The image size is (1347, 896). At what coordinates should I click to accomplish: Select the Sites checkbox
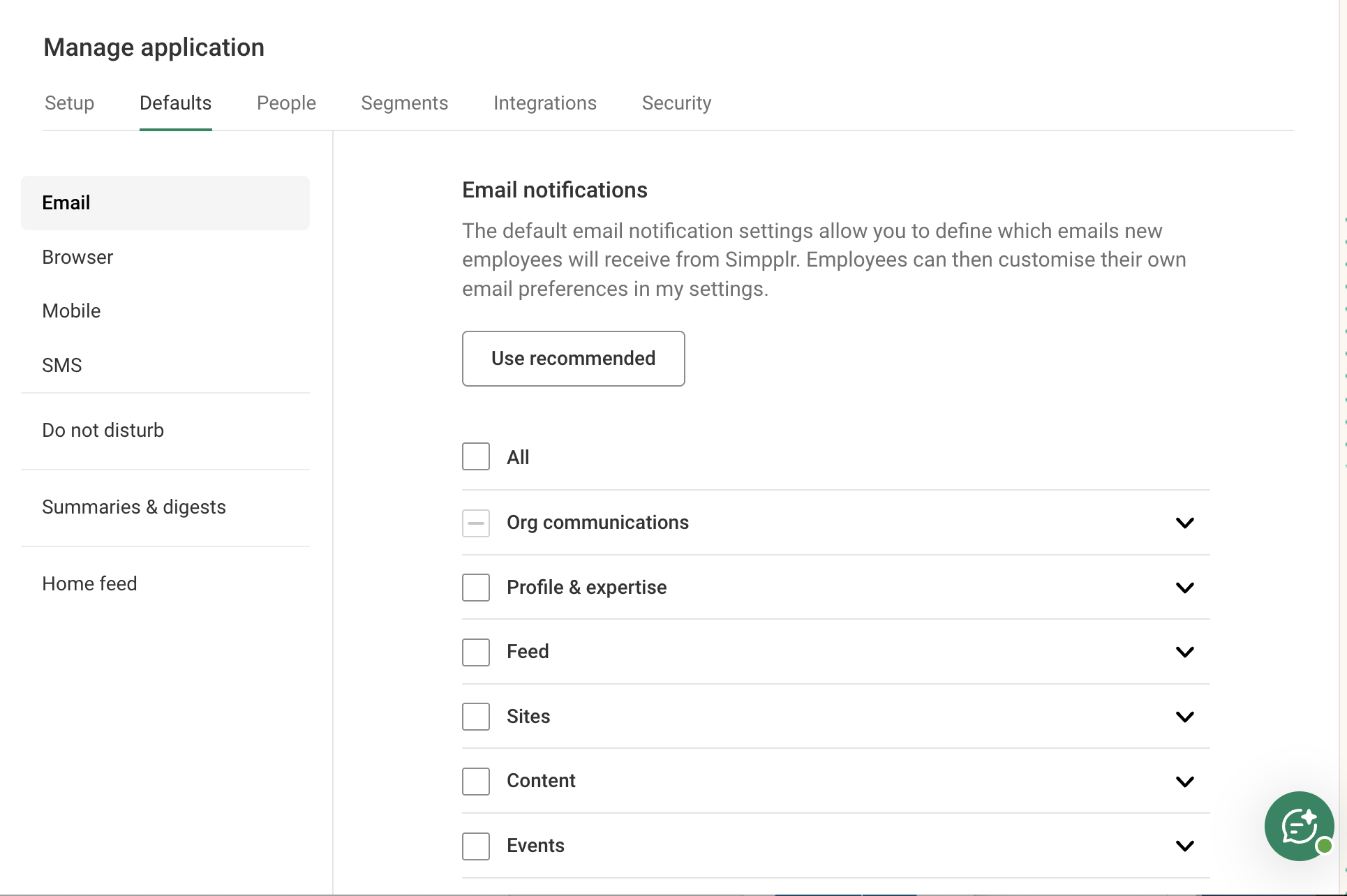coord(476,717)
